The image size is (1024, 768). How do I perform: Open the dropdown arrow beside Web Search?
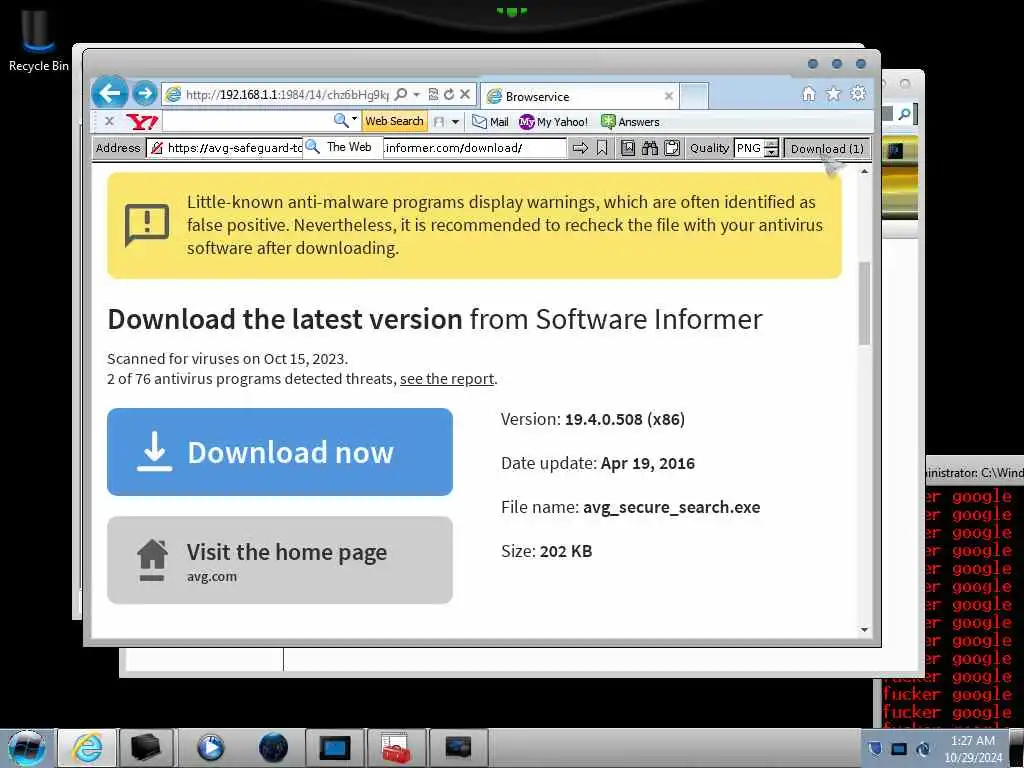[x=455, y=122]
